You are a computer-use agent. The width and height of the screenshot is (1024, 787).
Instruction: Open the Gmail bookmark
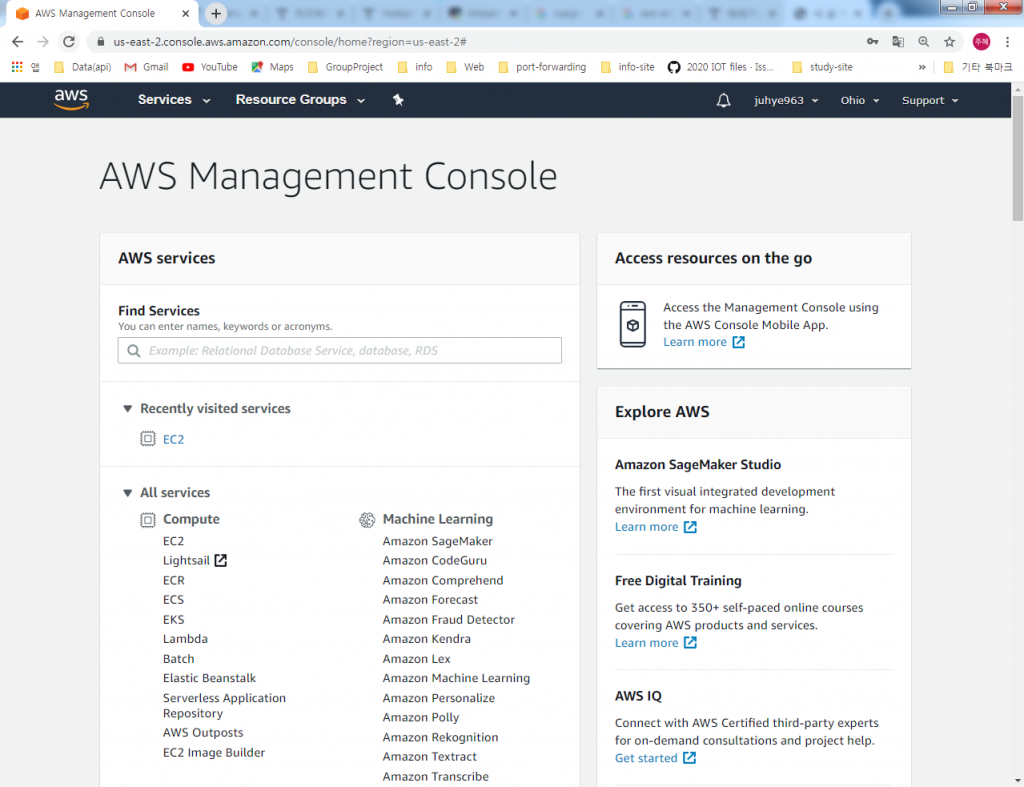point(146,67)
